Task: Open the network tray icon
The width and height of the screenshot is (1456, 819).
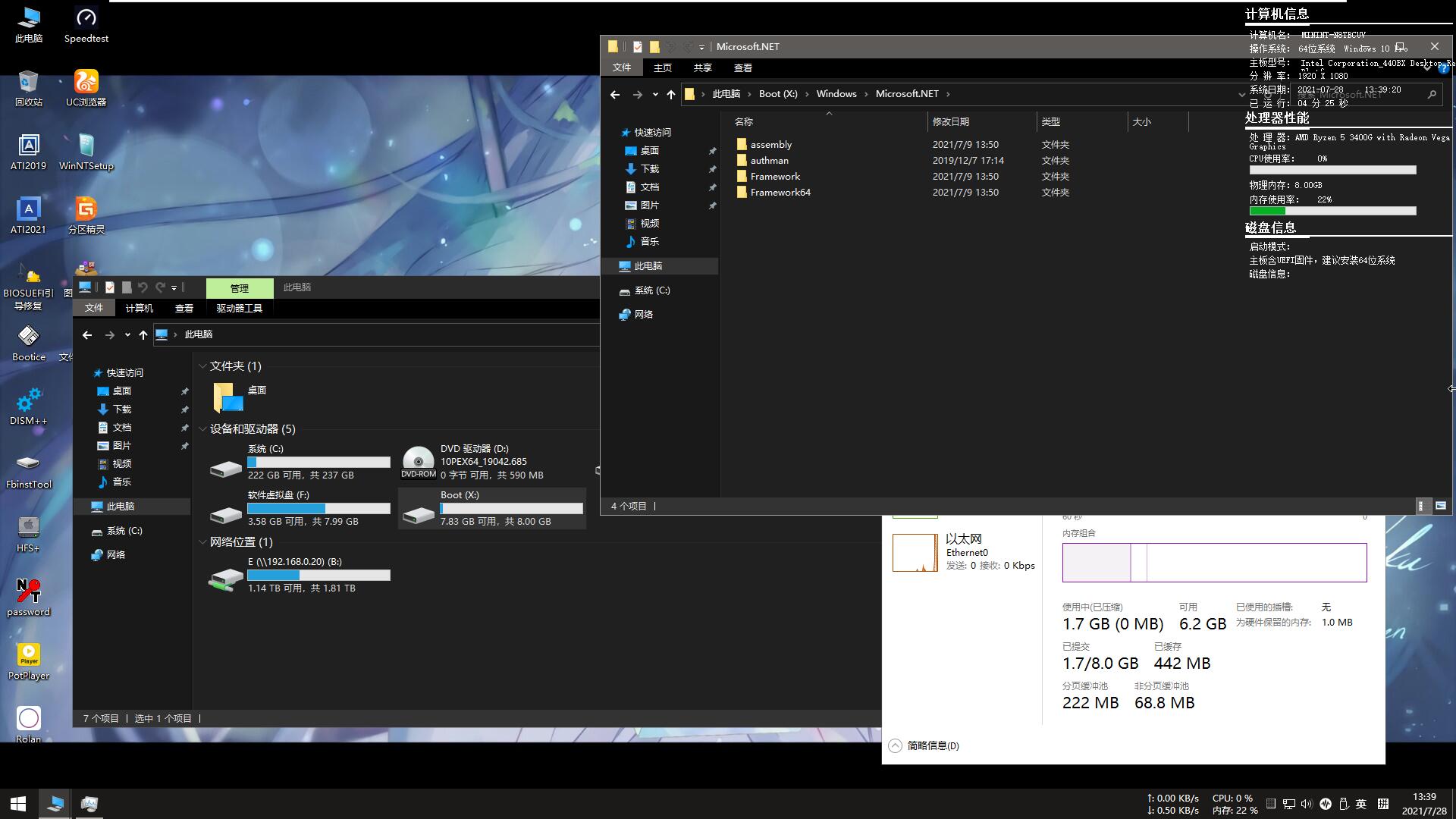Action: tap(1288, 804)
